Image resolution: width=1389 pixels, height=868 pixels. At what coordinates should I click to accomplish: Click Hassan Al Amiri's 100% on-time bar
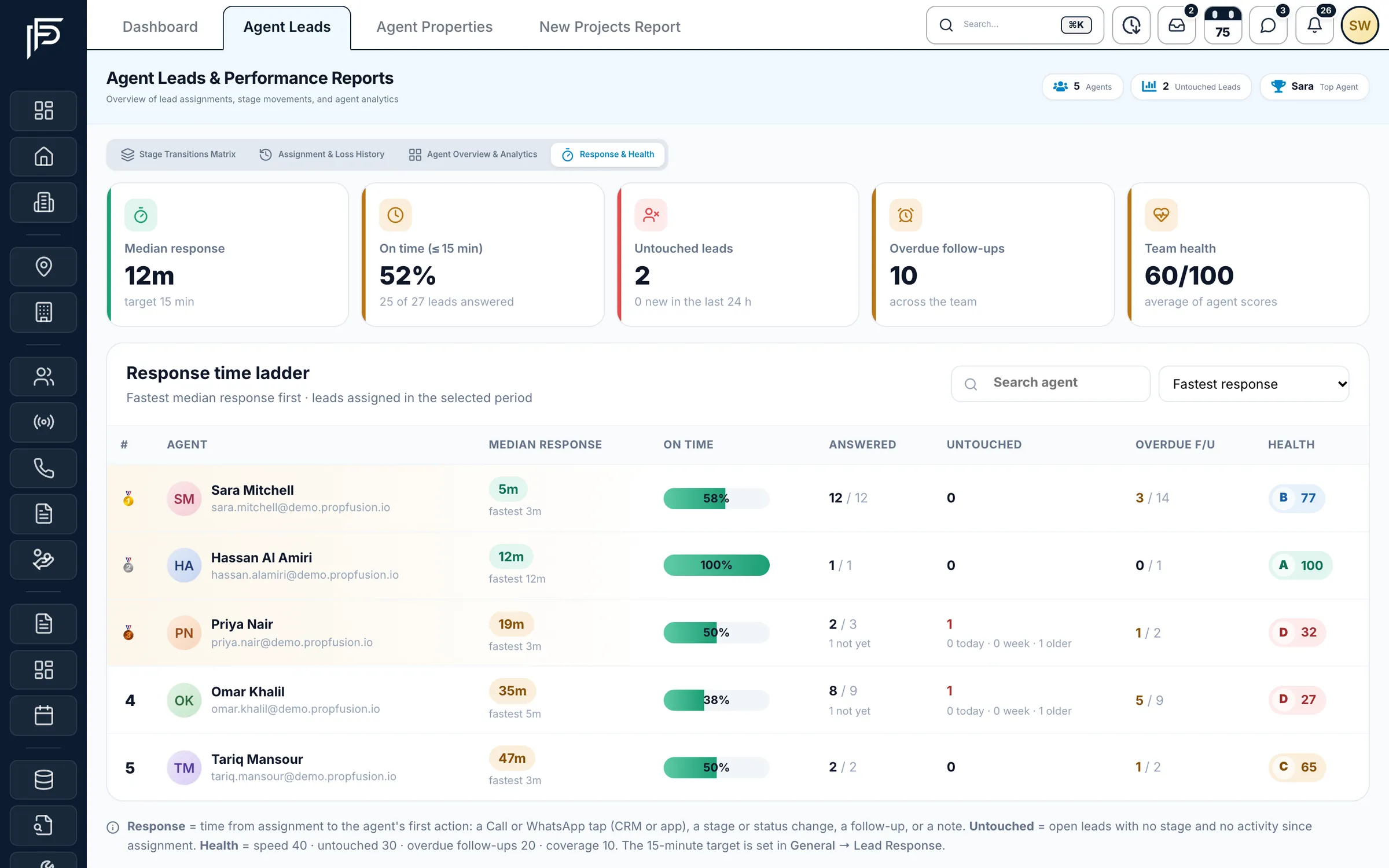[x=716, y=565]
